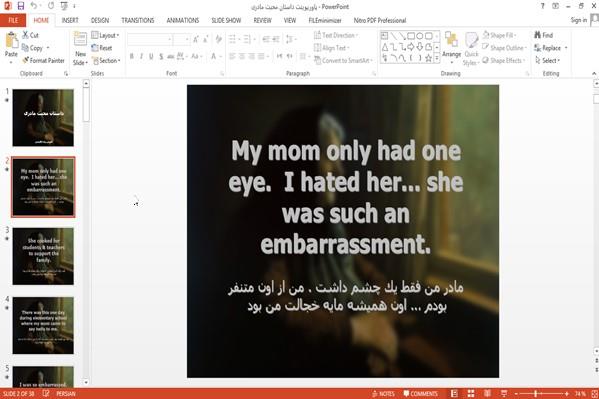Expand the Layout dropdown

105,35
